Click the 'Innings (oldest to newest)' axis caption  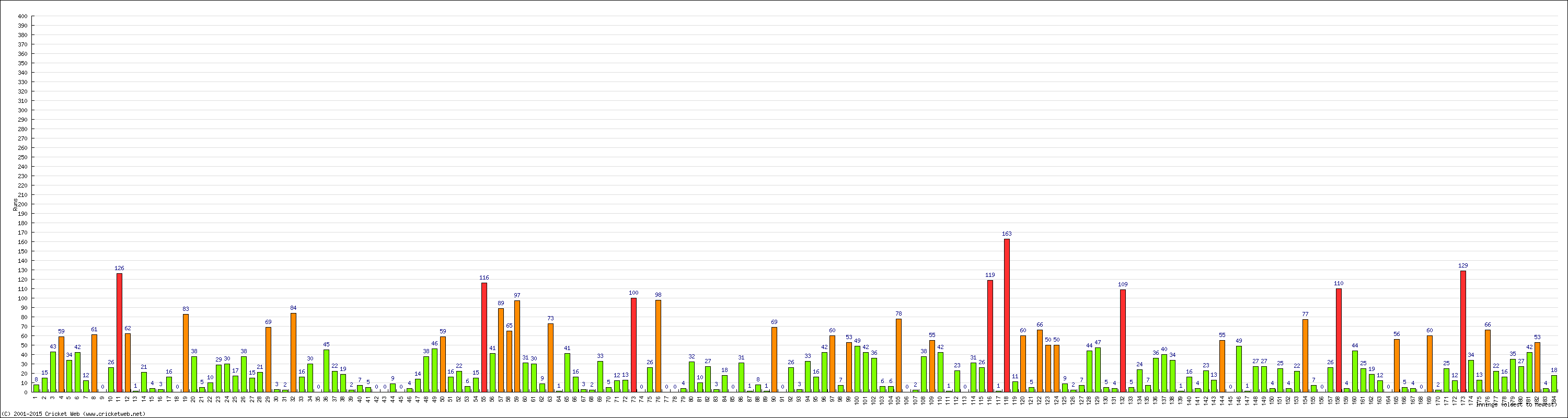tap(1517, 404)
